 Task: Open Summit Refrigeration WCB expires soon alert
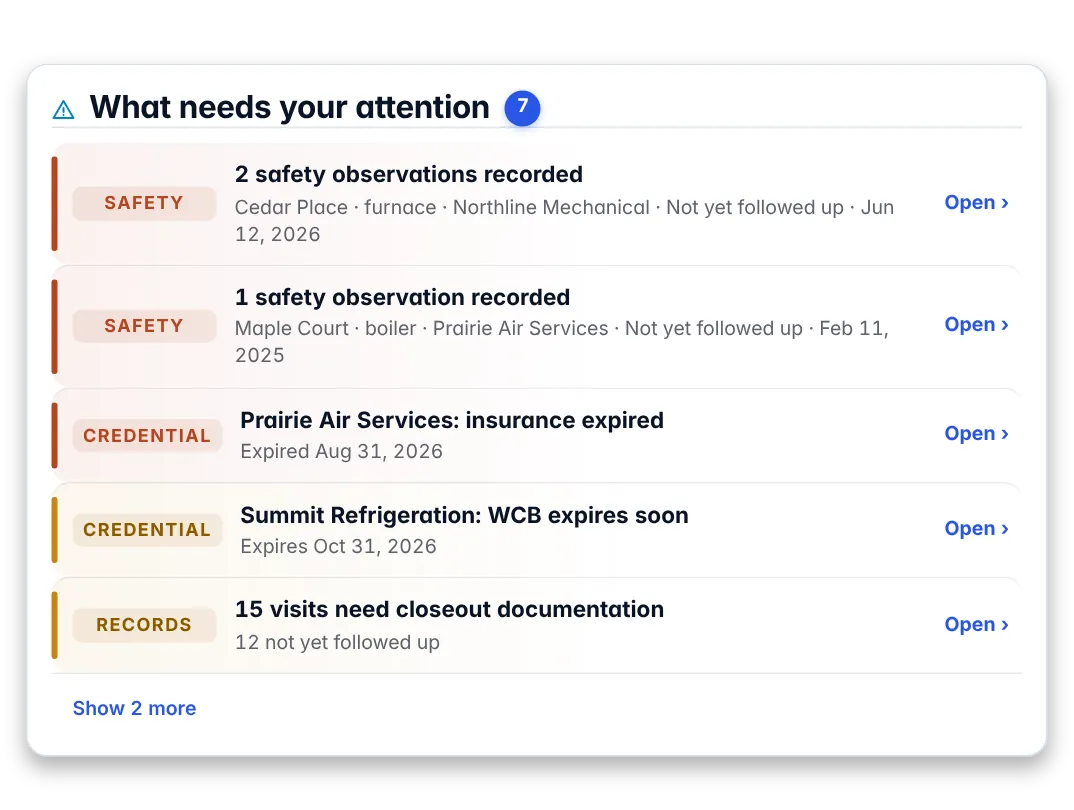pyautogui.click(x=976, y=529)
